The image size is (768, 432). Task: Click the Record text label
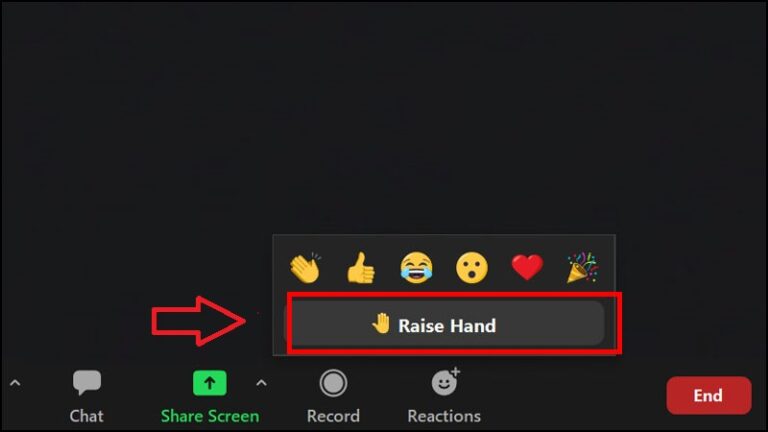(333, 416)
